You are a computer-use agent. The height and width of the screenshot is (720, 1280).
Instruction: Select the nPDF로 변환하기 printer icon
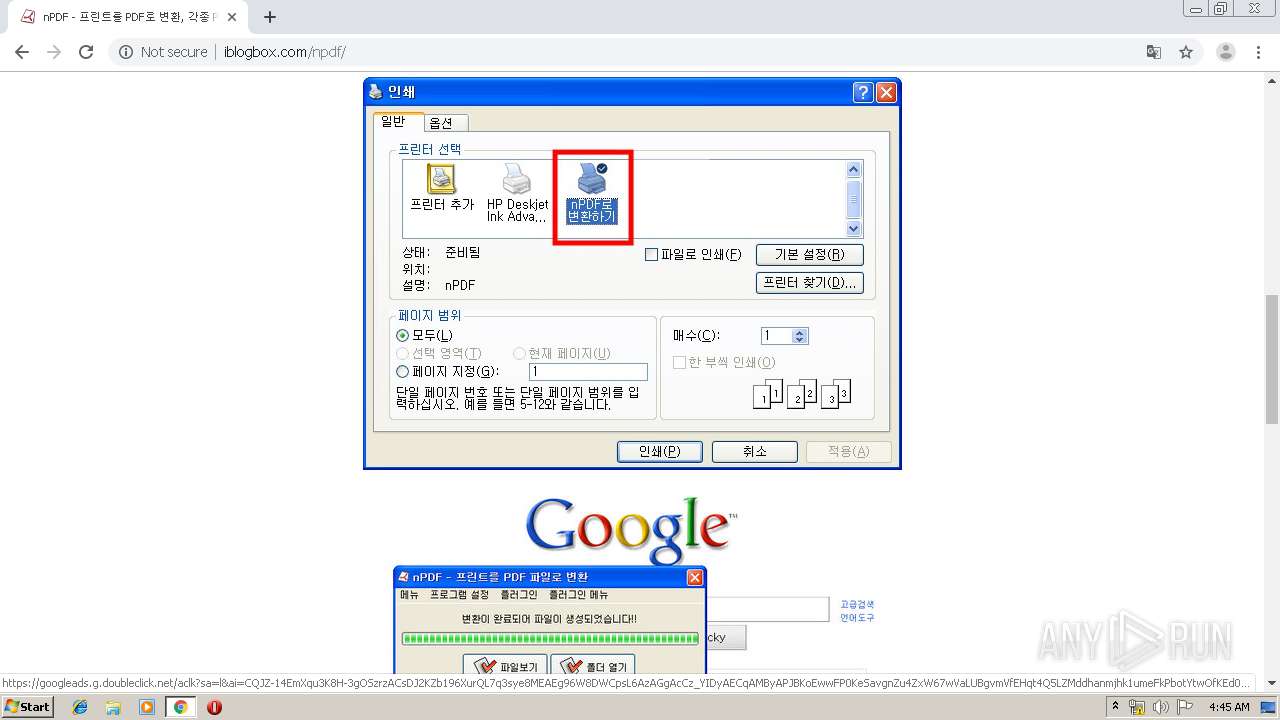592,195
